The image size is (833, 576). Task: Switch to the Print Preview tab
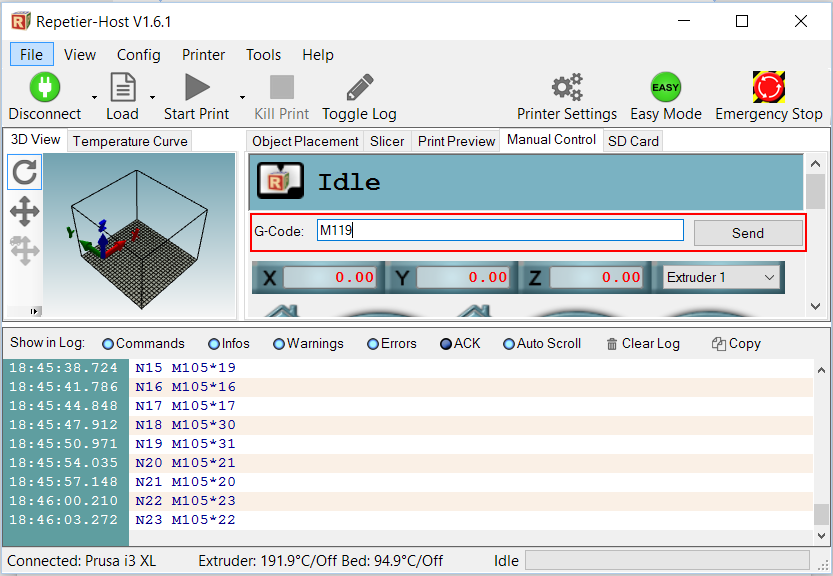(x=456, y=141)
